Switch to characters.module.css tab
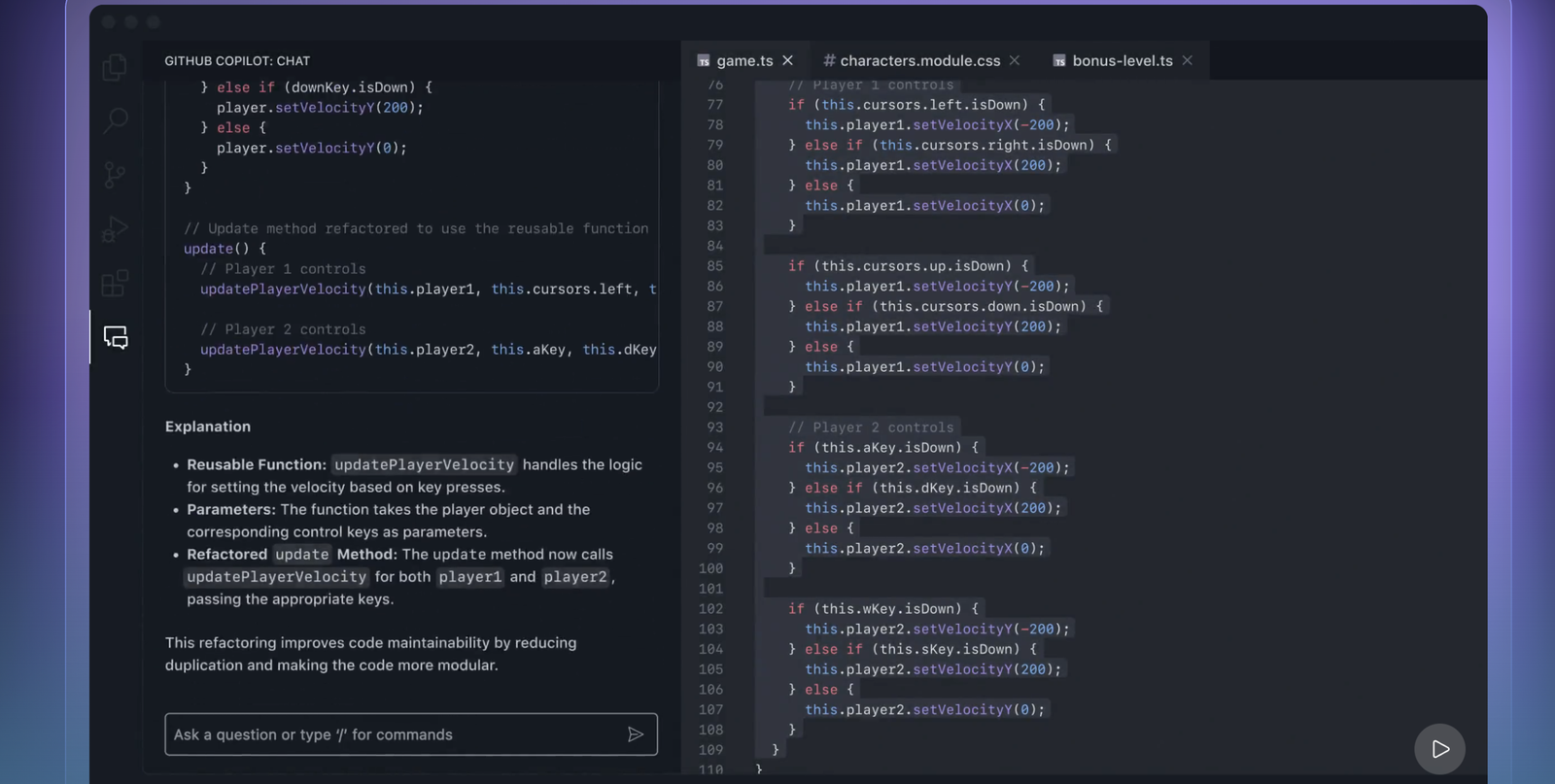This screenshot has width=1555, height=784. coord(919,60)
